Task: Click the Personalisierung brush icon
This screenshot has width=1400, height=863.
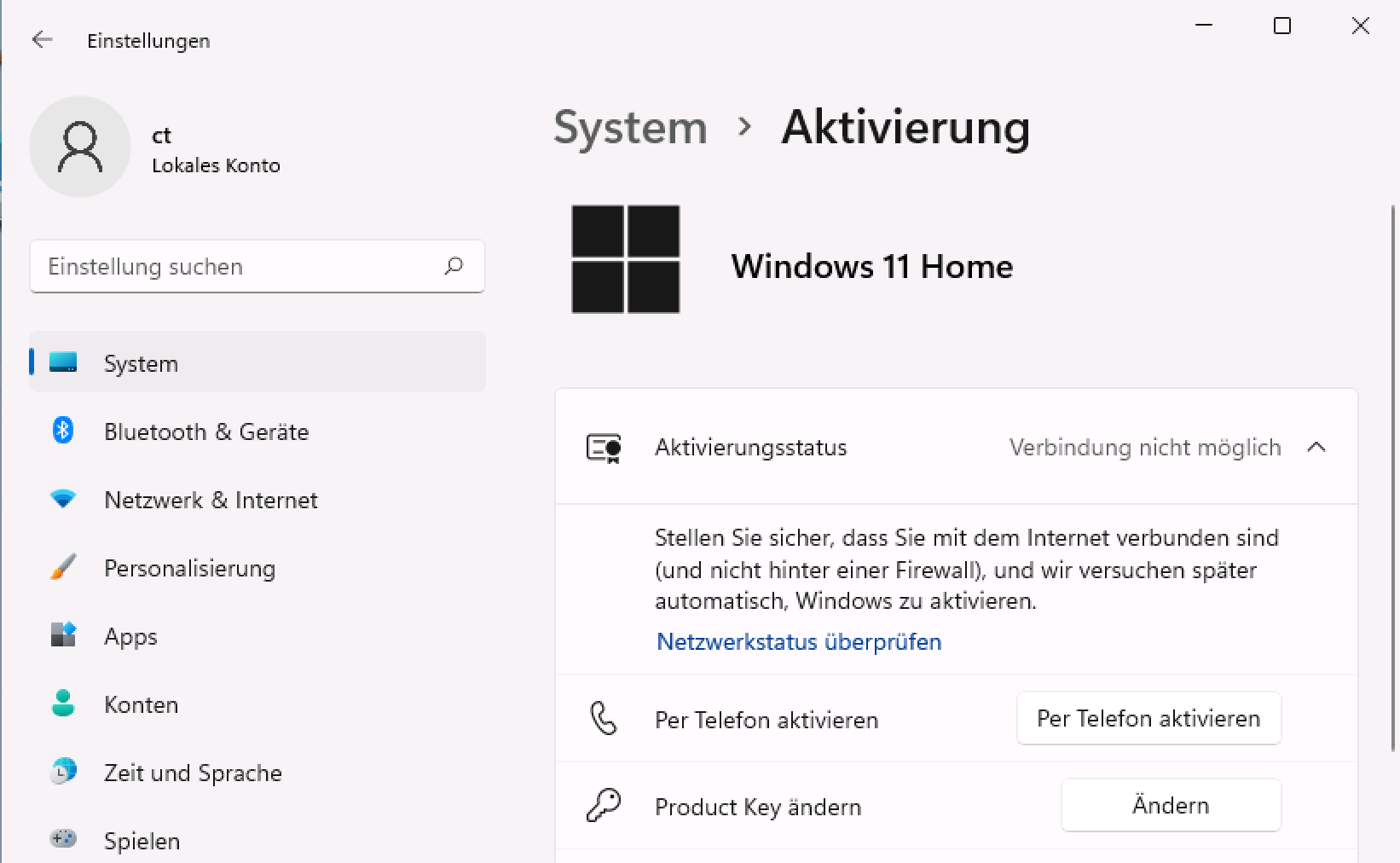Action: (x=63, y=567)
